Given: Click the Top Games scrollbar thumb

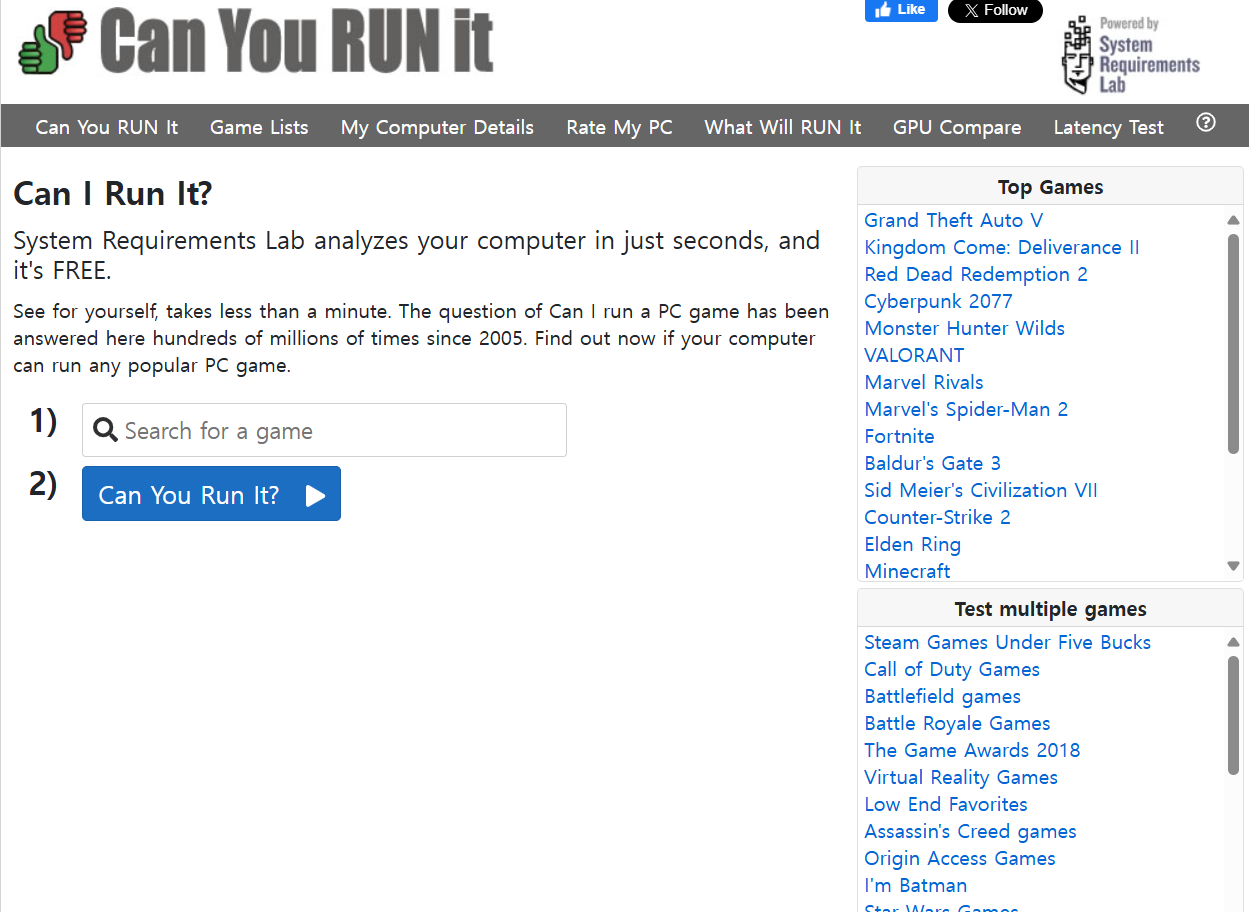Looking at the screenshot, I should click(x=1233, y=344).
